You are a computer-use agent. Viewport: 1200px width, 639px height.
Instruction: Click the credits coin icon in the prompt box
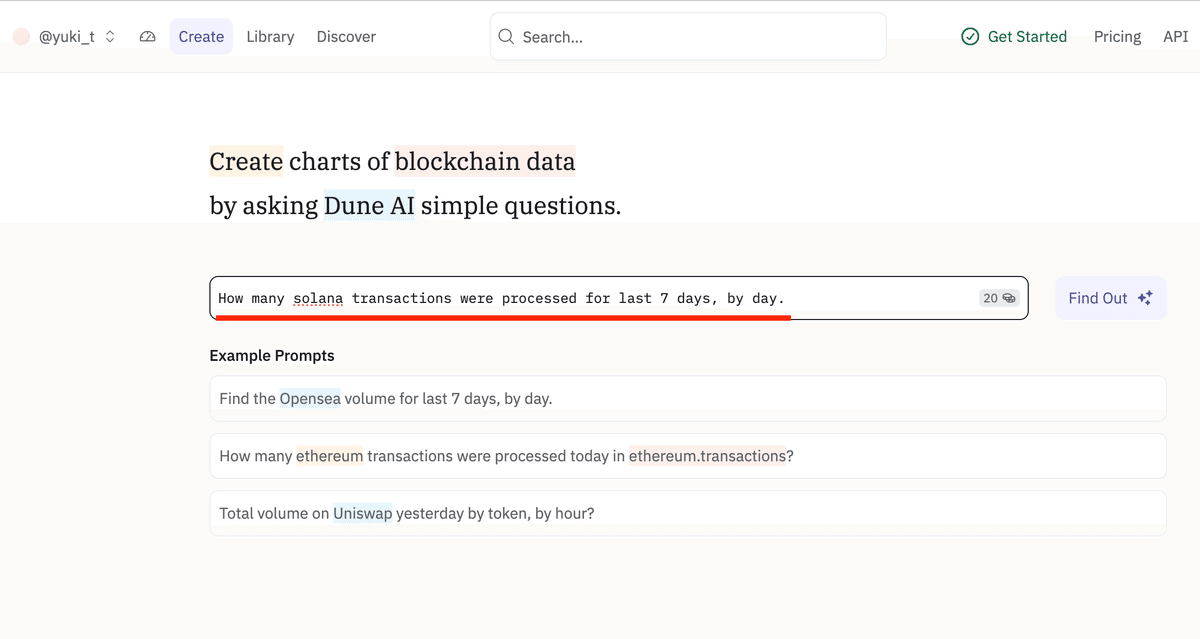click(1009, 298)
